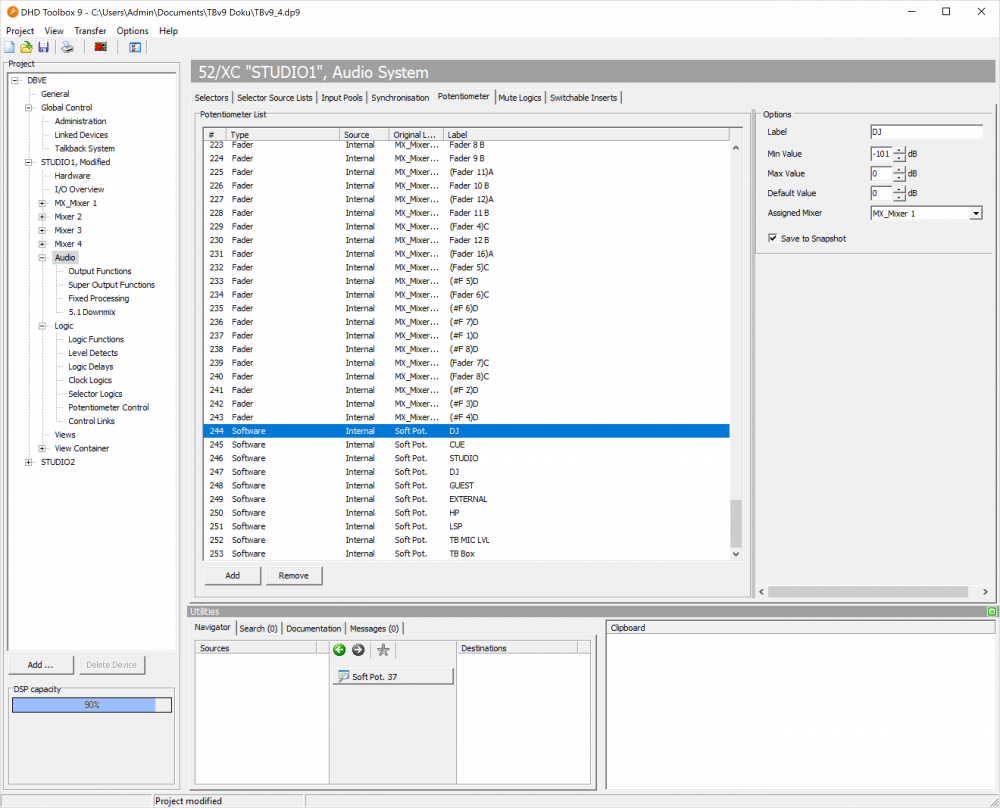Click the forward arrow in Navigator
The width and height of the screenshot is (1000, 808).
pyautogui.click(x=358, y=650)
